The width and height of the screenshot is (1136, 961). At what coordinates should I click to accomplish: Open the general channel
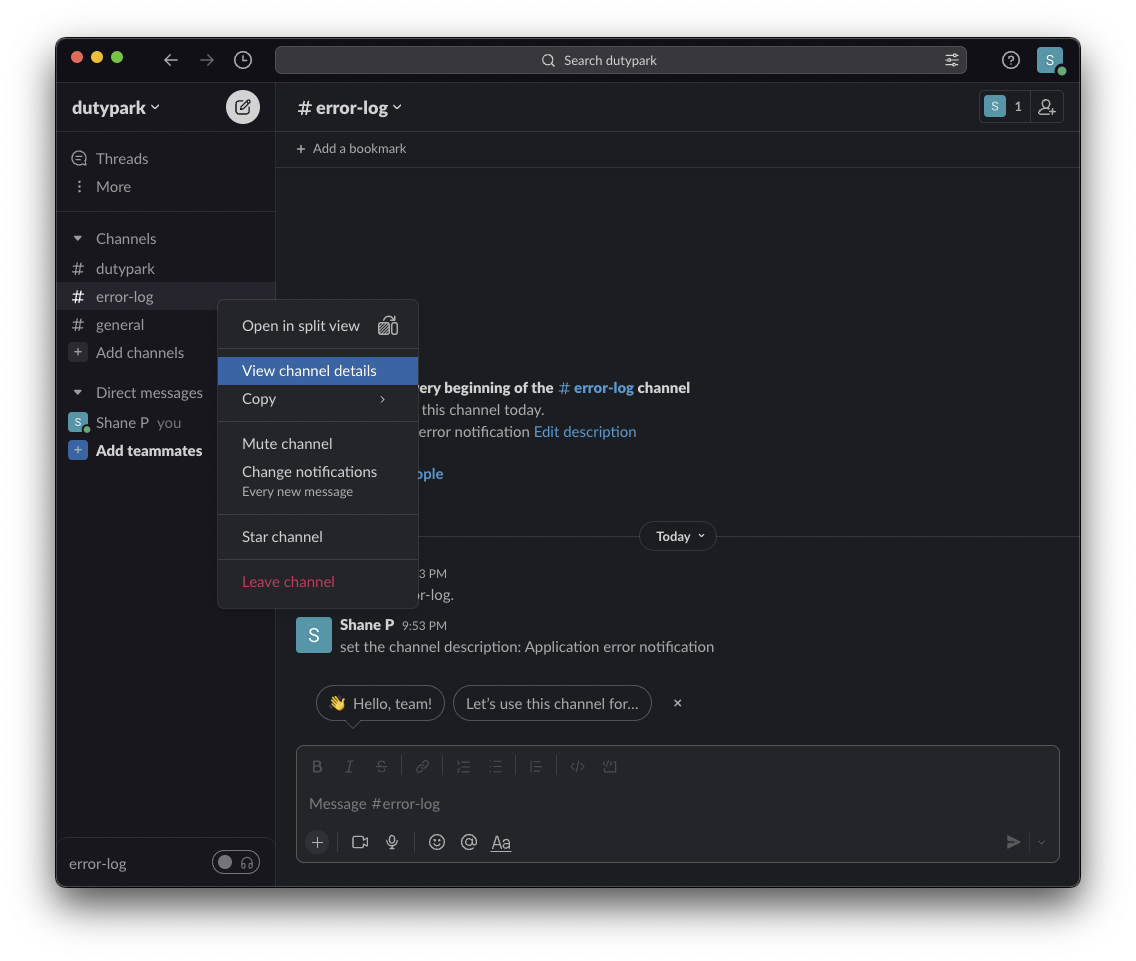pyautogui.click(x=139, y=325)
